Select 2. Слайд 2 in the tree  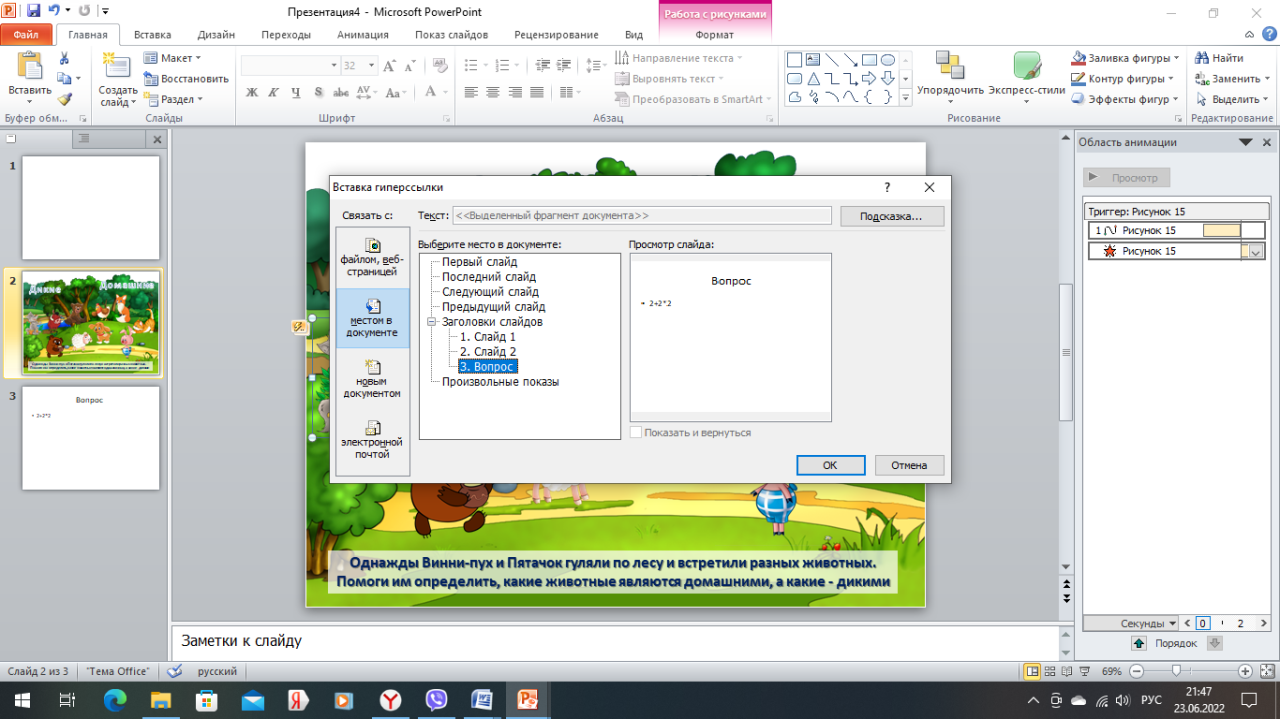pyautogui.click(x=488, y=352)
